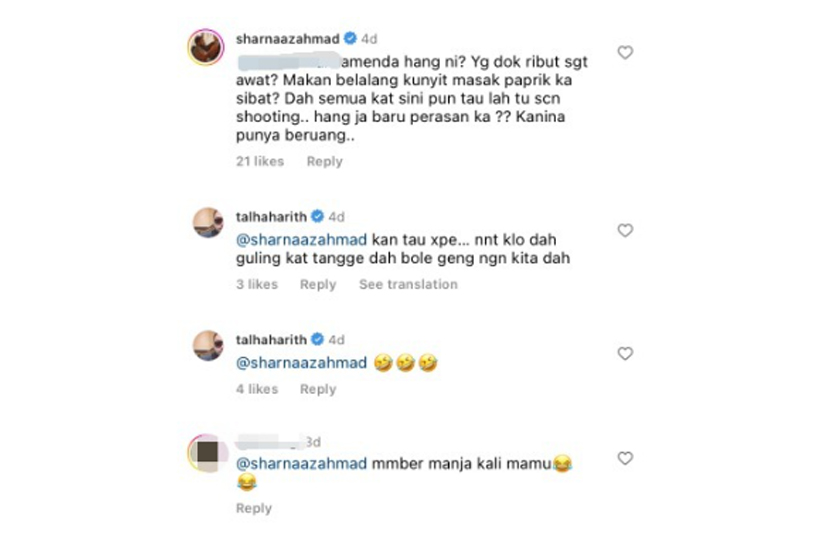The width and height of the screenshot is (840, 548).
Task: Open talhaharith's avatar on emoji comment
Action: coord(208,346)
